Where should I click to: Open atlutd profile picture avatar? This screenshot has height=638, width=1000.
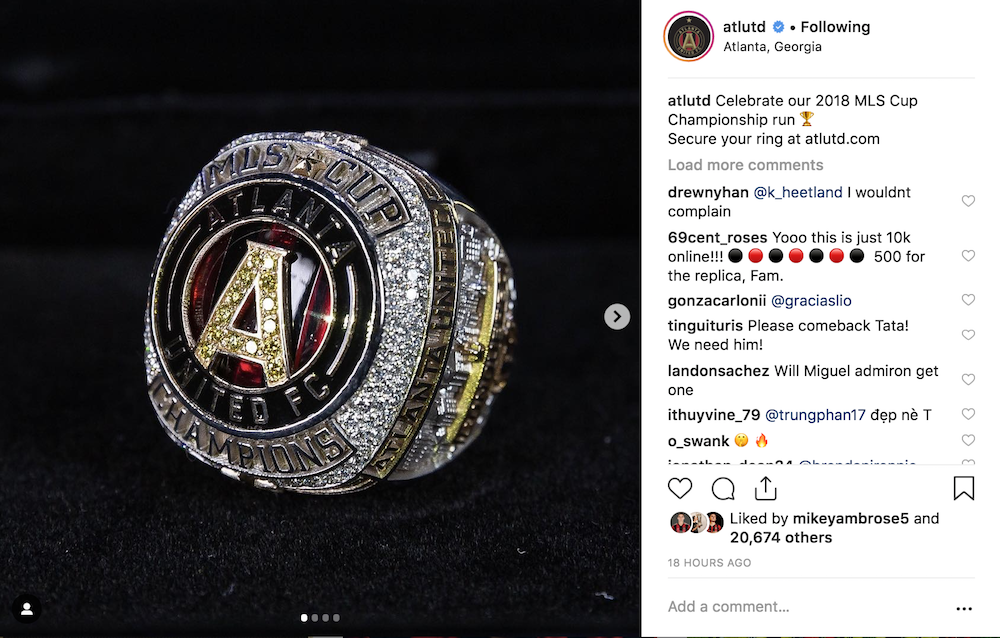[x=689, y=37]
